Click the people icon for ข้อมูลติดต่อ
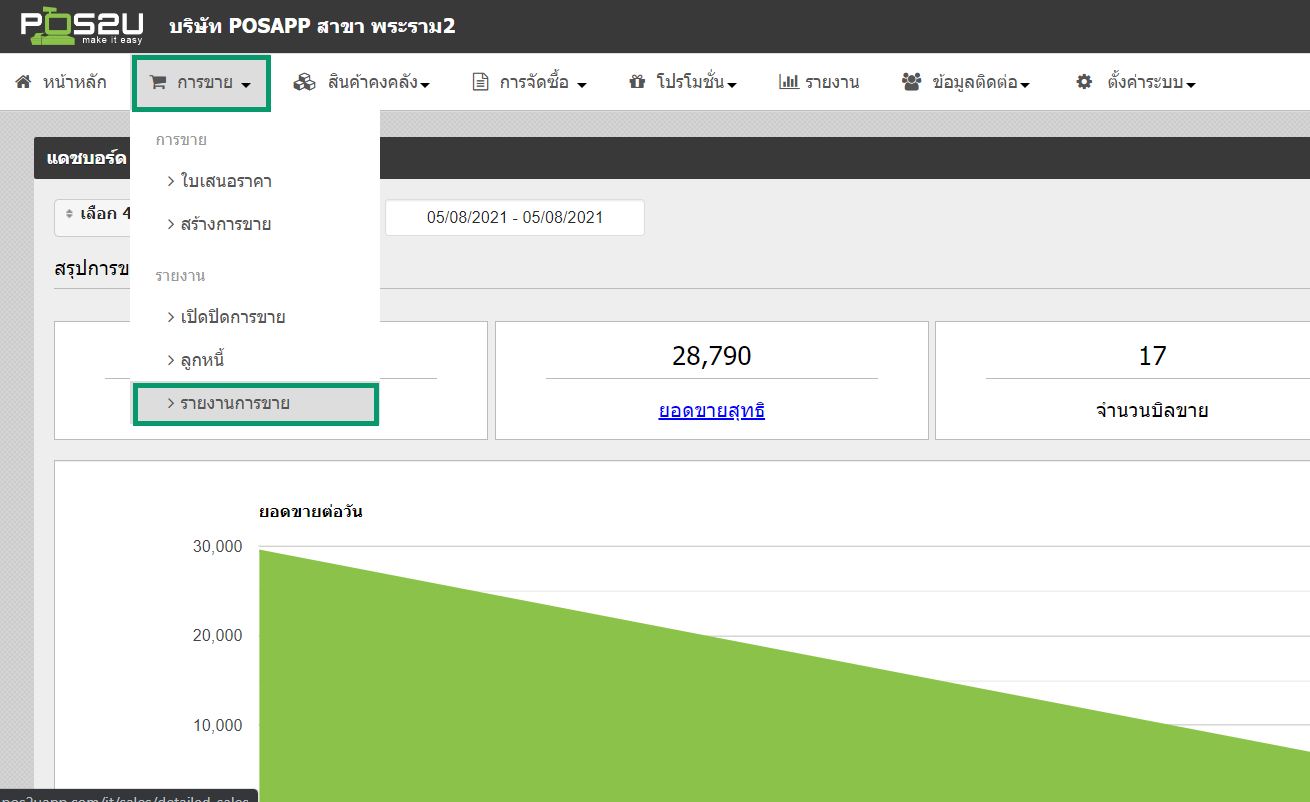This screenshot has height=802, width=1310. pos(911,82)
